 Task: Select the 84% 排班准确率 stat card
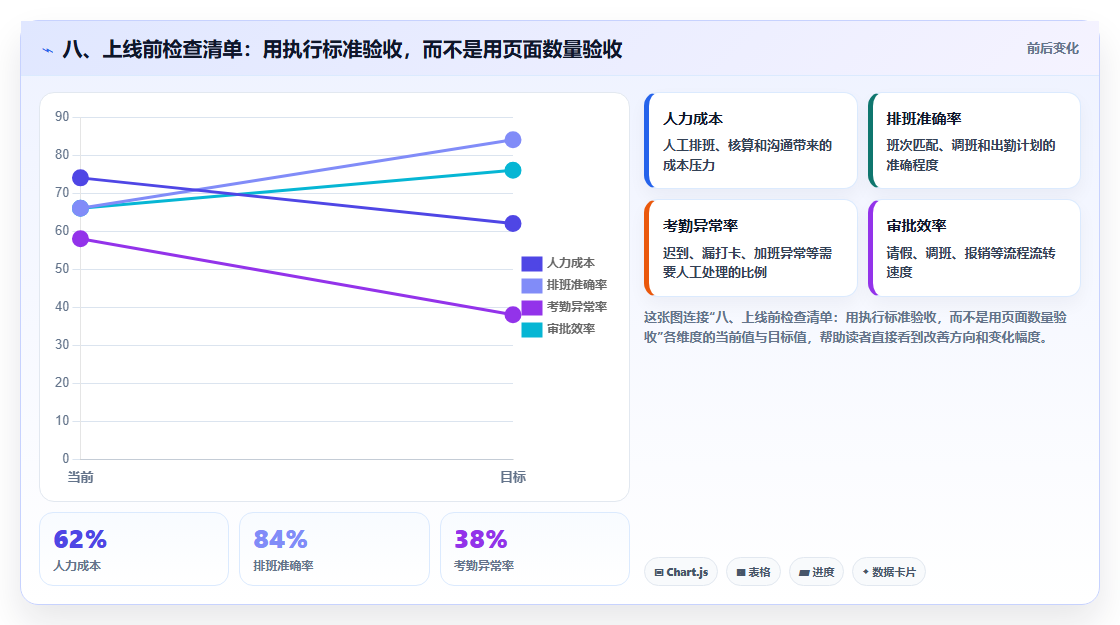(x=334, y=549)
